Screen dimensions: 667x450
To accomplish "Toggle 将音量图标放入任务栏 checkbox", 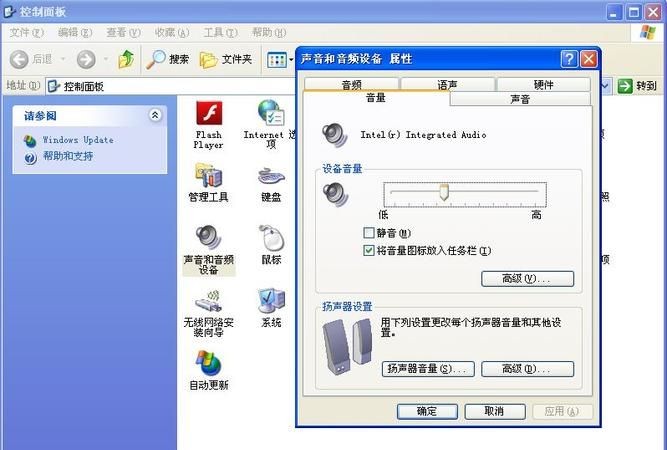I will tap(368, 250).
